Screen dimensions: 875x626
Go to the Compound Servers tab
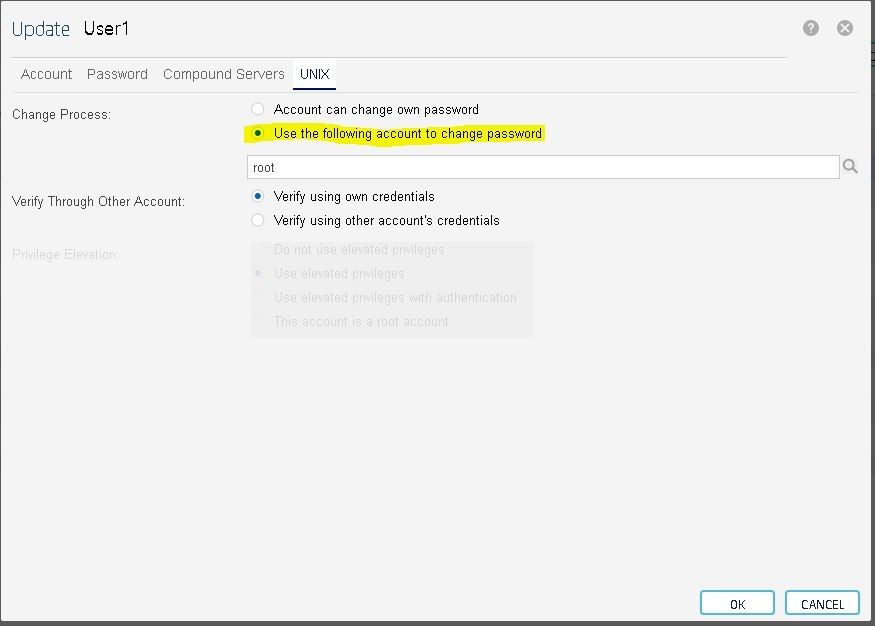[223, 74]
